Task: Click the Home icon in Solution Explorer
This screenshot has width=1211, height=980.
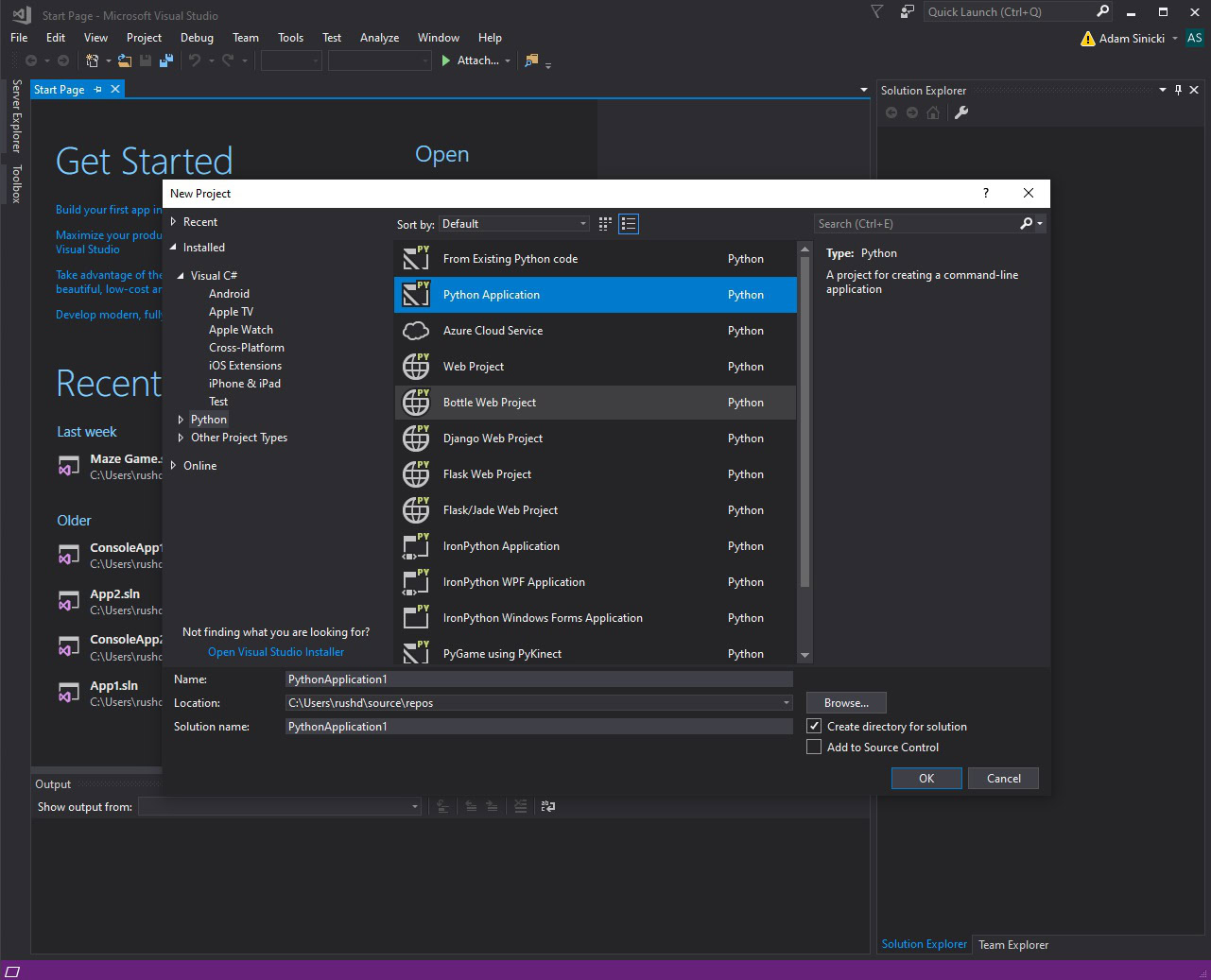Action: 932,112
